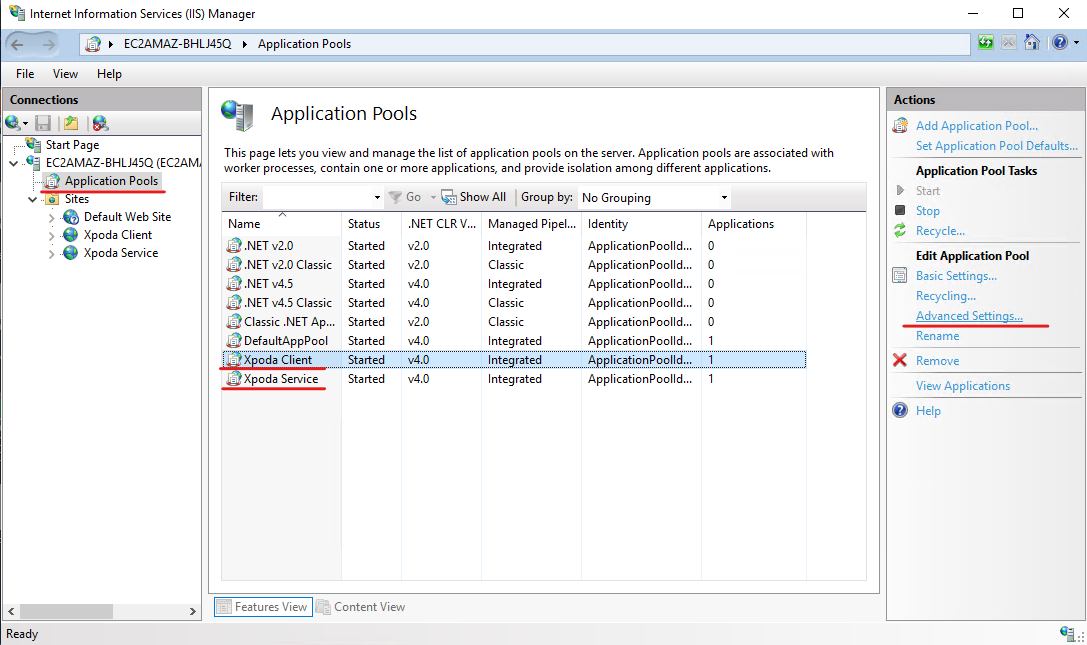1087x645 pixels.
Task: Click the Delete Connection icon
Action: coord(101,123)
